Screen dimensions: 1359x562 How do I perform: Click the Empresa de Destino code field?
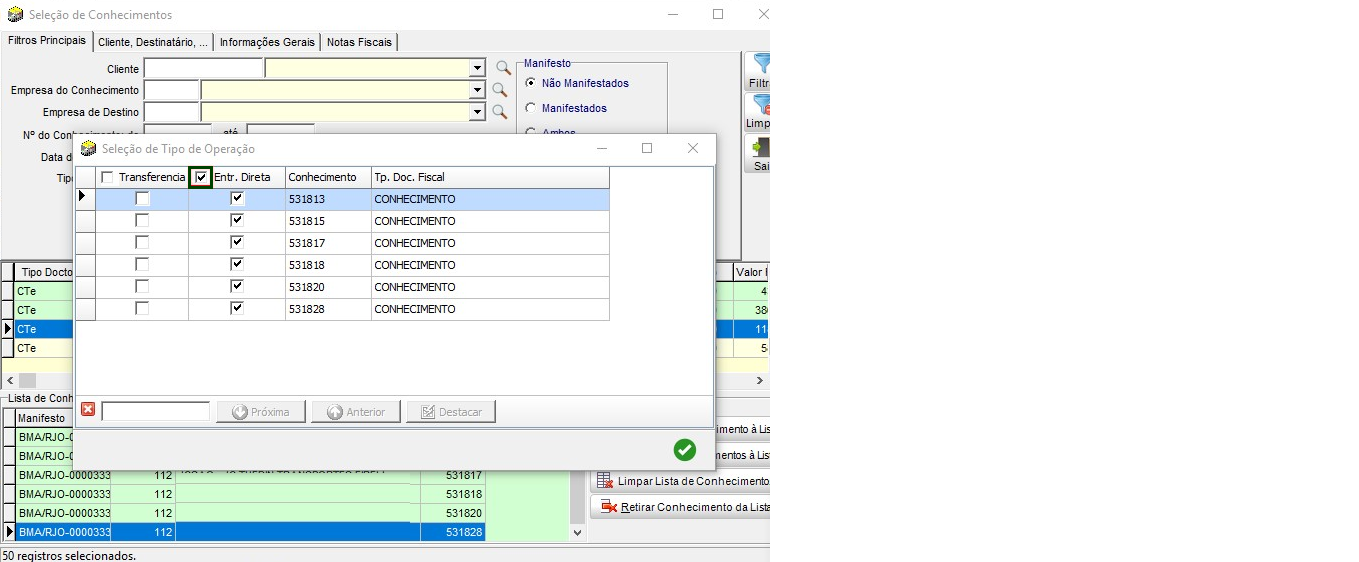172,112
